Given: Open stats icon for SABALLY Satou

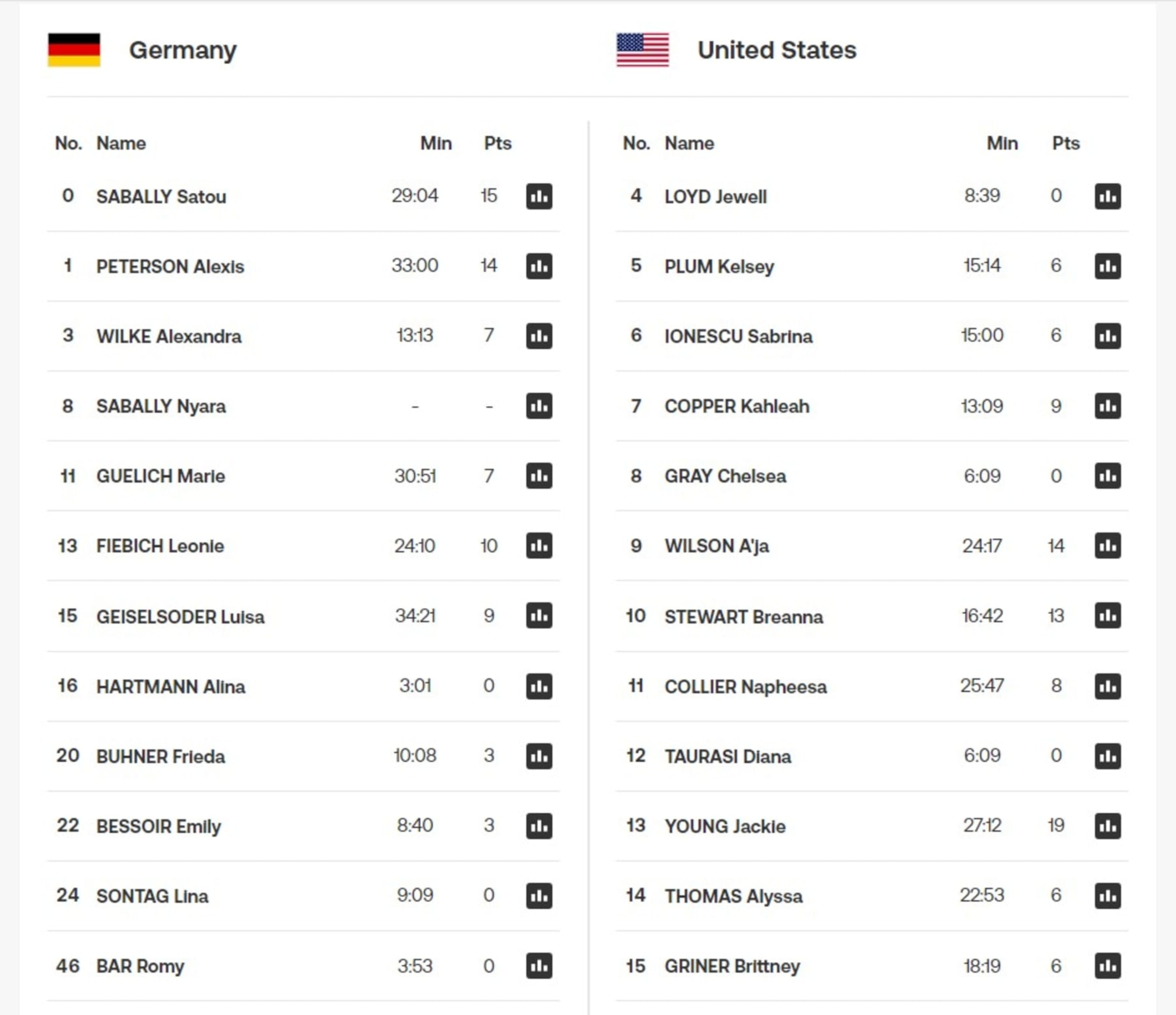Looking at the screenshot, I should [x=539, y=196].
